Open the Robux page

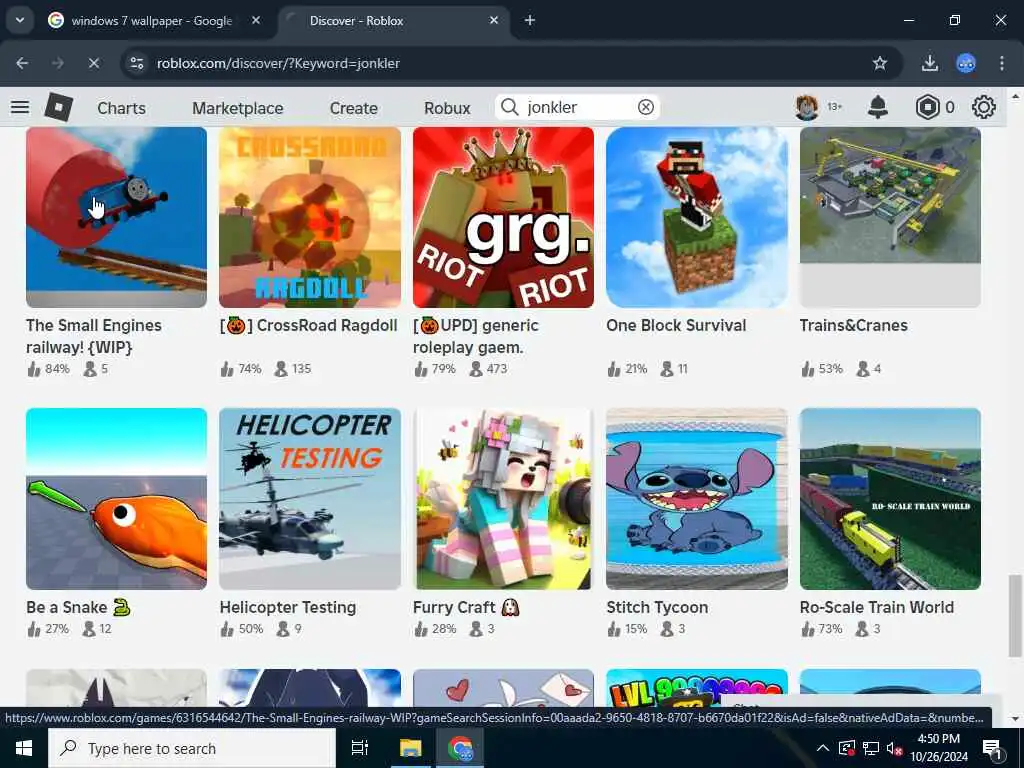pos(447,108)
